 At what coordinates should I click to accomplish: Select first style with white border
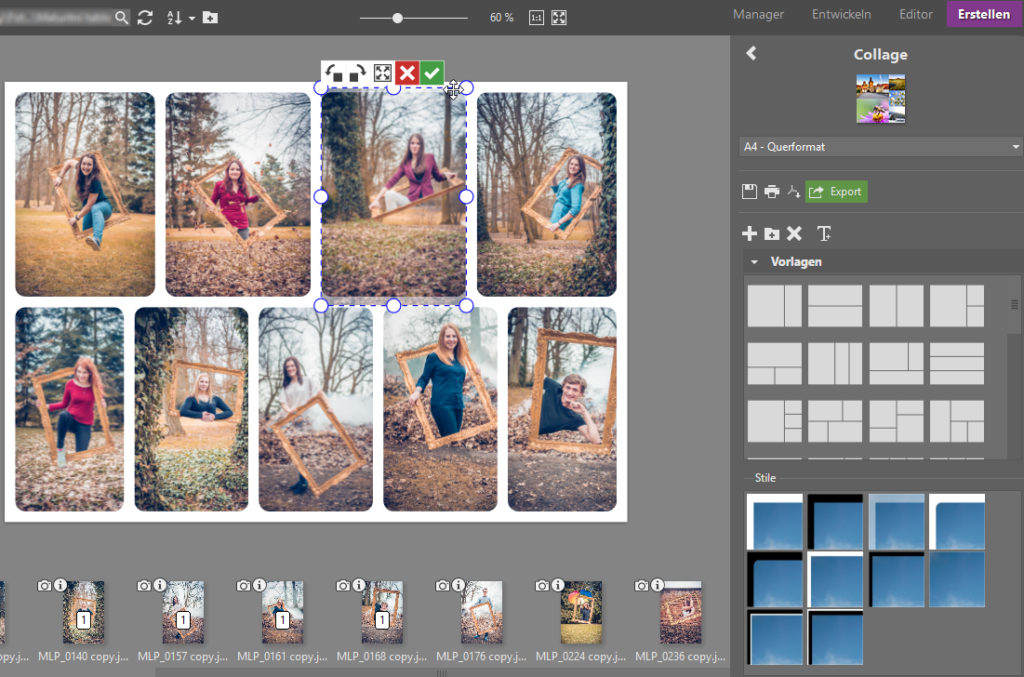775,521
